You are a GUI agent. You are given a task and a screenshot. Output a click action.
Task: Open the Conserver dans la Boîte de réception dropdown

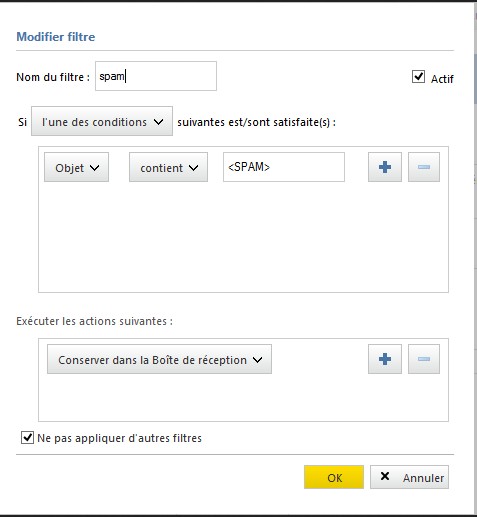coord(159,359)
